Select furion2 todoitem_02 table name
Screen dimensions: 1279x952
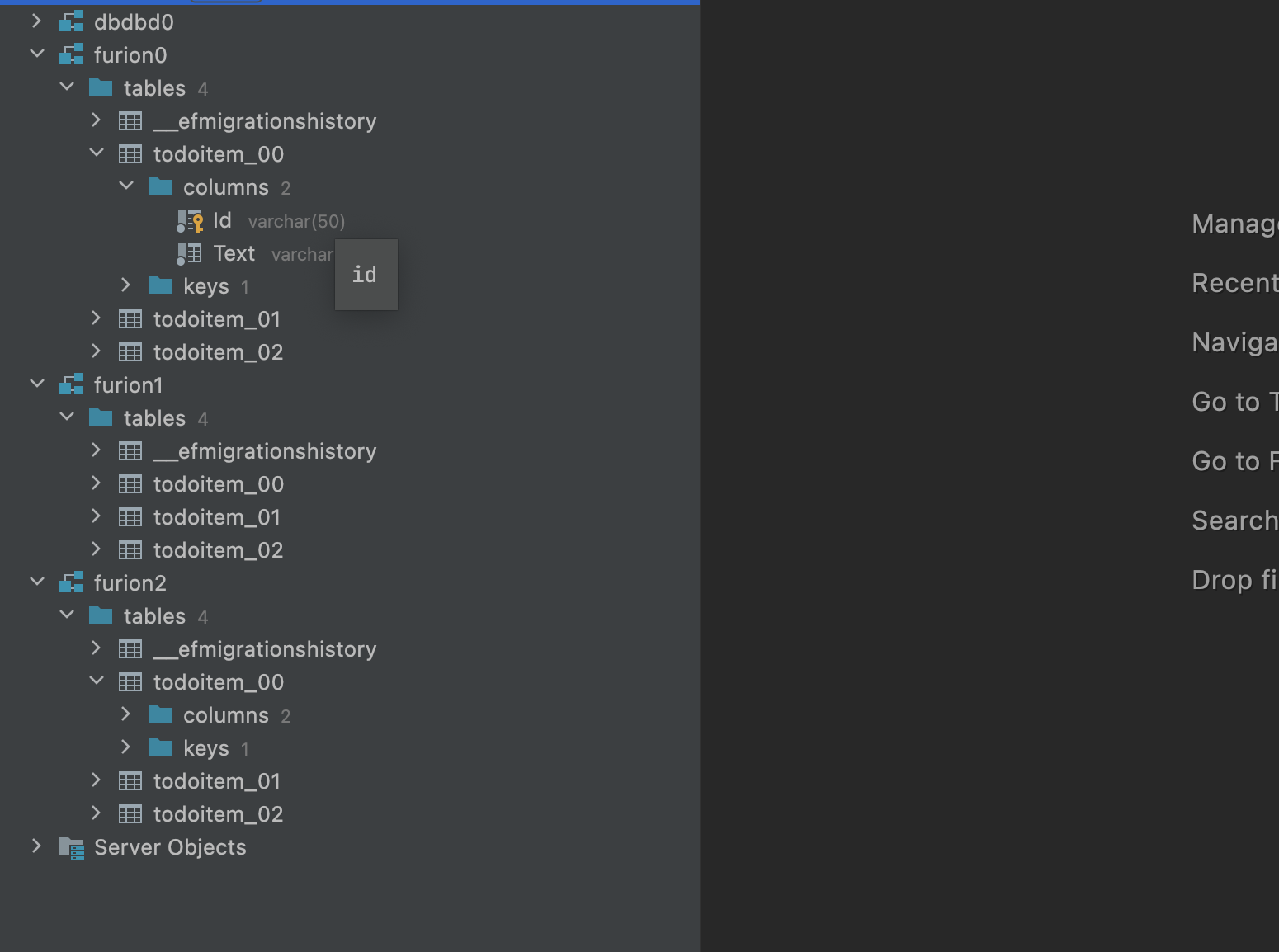(219, 814)
